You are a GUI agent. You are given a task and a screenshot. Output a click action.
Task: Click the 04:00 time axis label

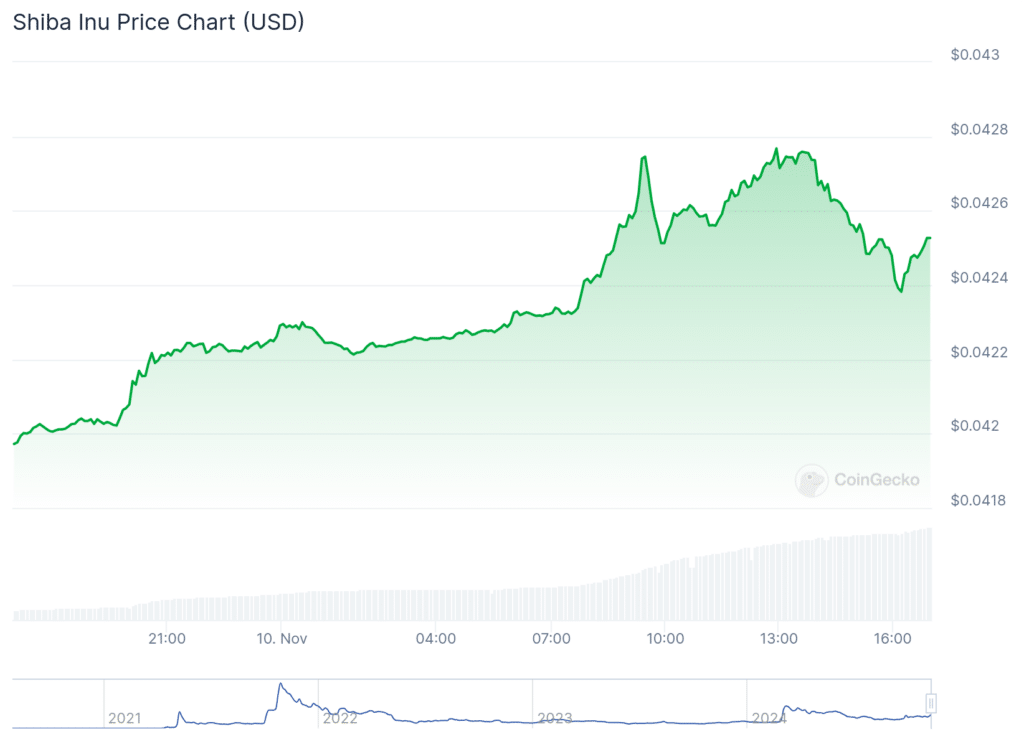click(436, 638)
